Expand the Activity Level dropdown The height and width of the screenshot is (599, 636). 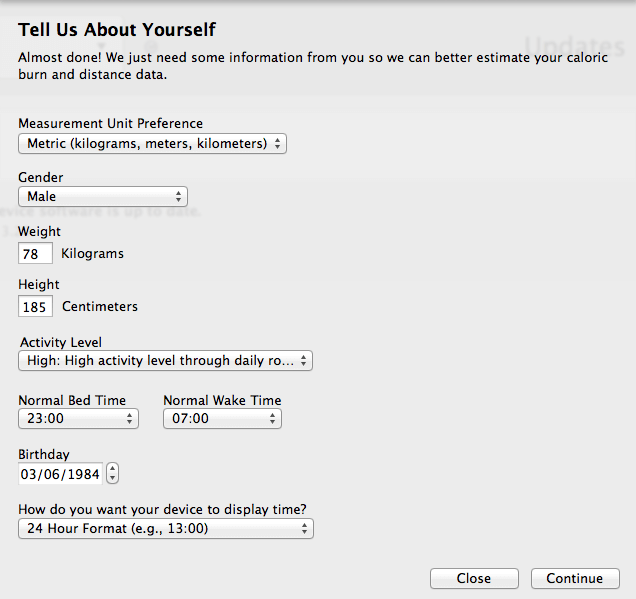pyautogui.click(x=165, y=361)
